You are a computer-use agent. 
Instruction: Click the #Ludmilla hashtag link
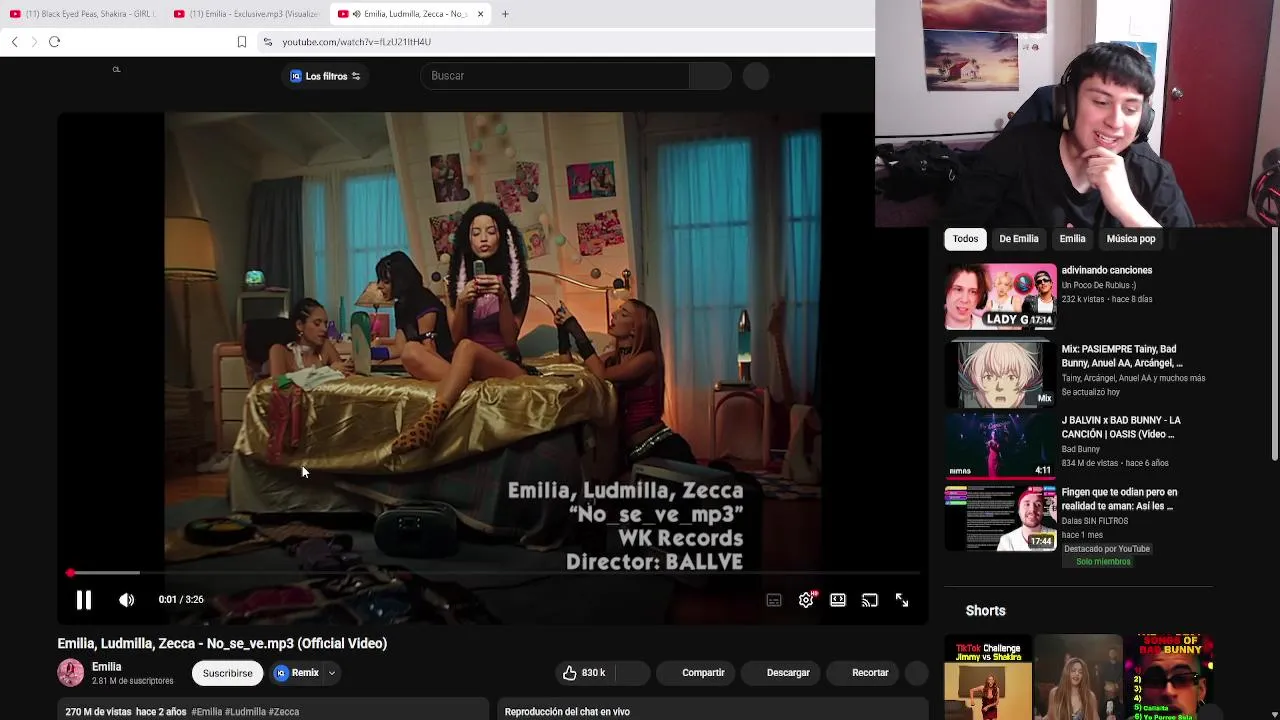[246, 712]
